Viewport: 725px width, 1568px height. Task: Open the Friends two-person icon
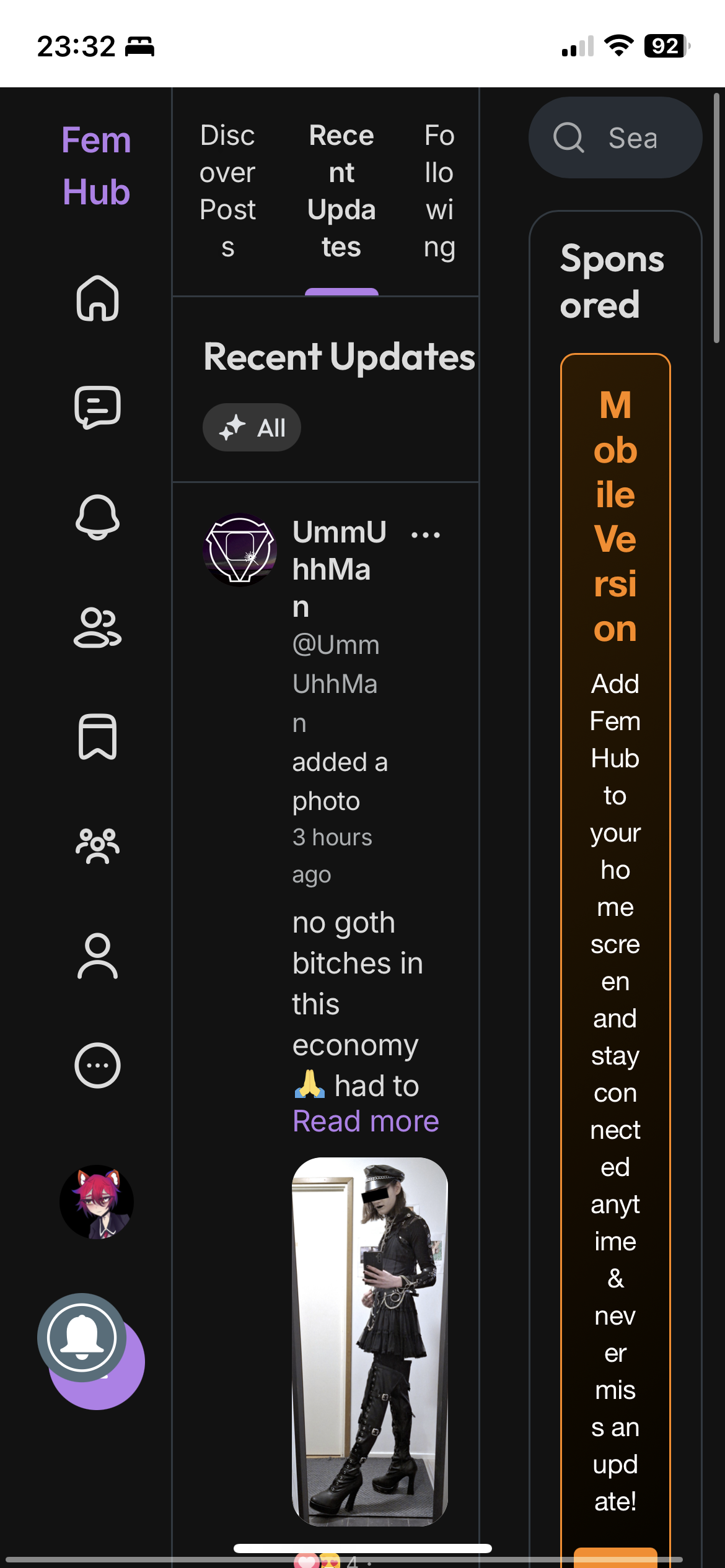(x=97, y=627)
